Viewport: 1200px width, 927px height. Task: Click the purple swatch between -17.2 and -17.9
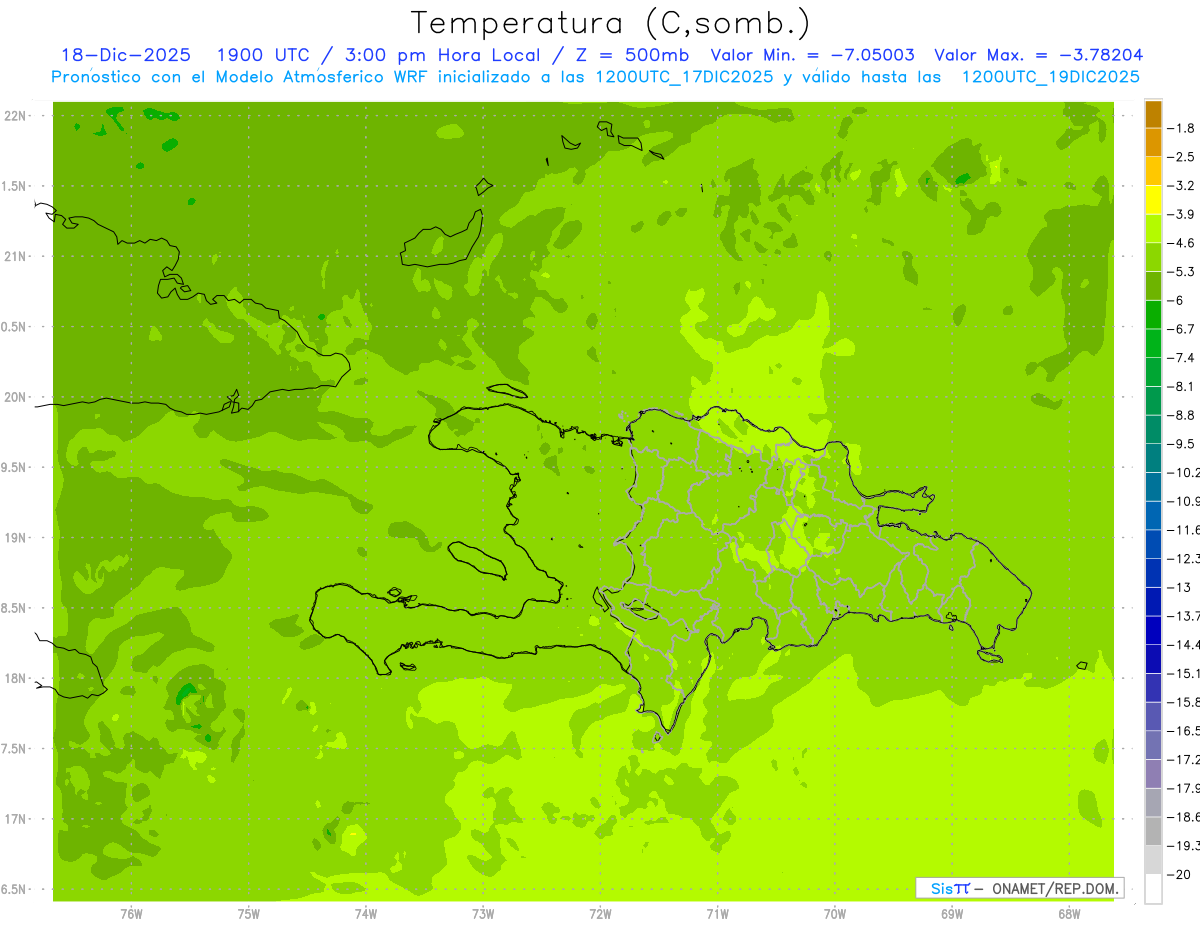(x=1153, y=773)
